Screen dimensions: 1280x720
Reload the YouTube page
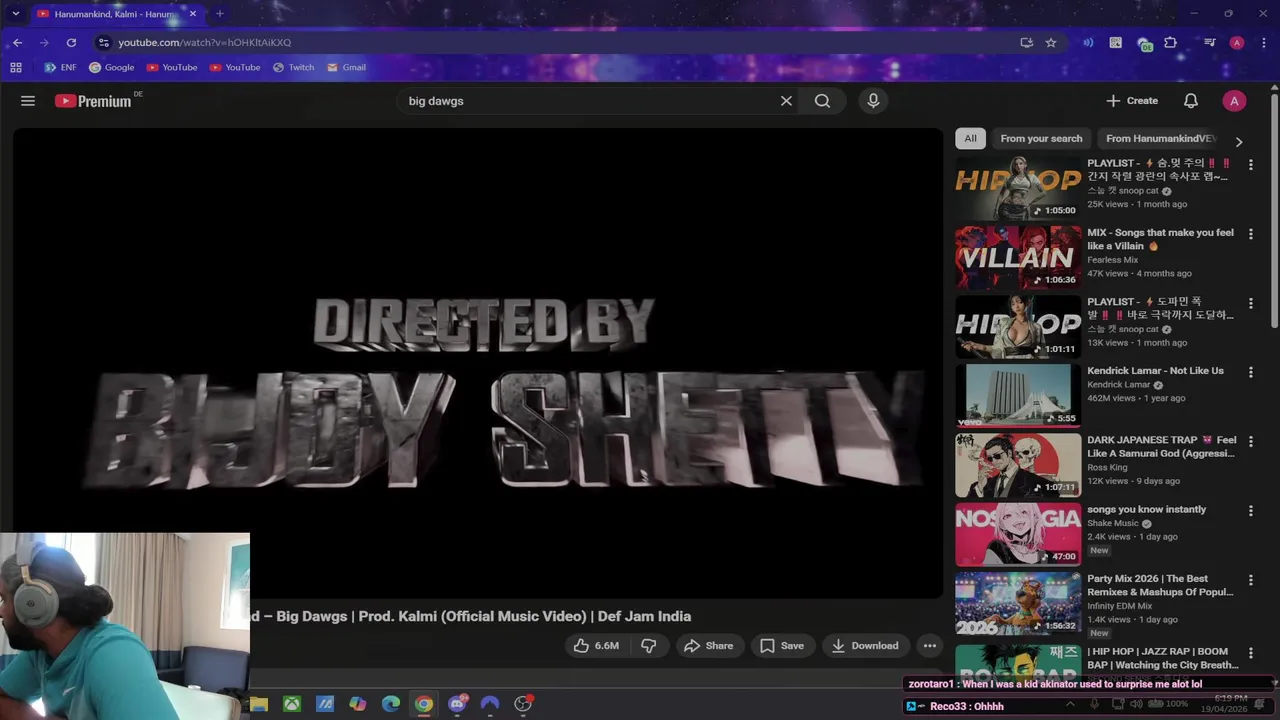coord(71,43)
